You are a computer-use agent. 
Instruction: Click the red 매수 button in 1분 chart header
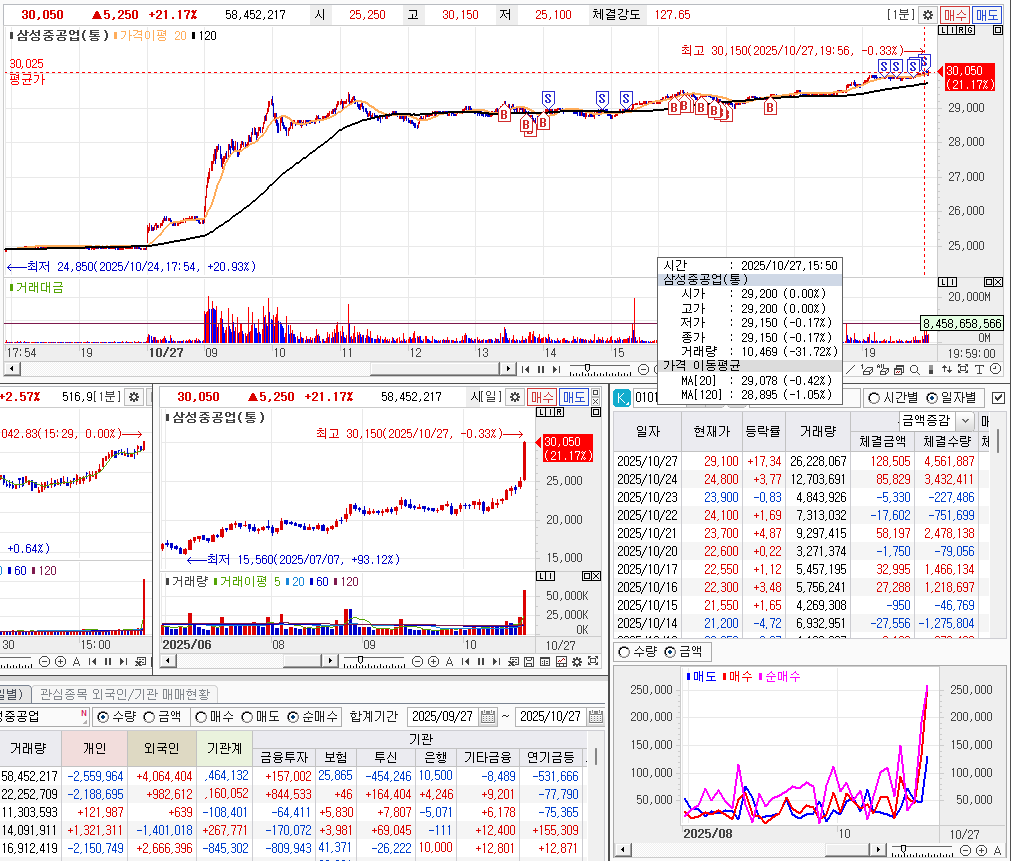tap(955, 14)
